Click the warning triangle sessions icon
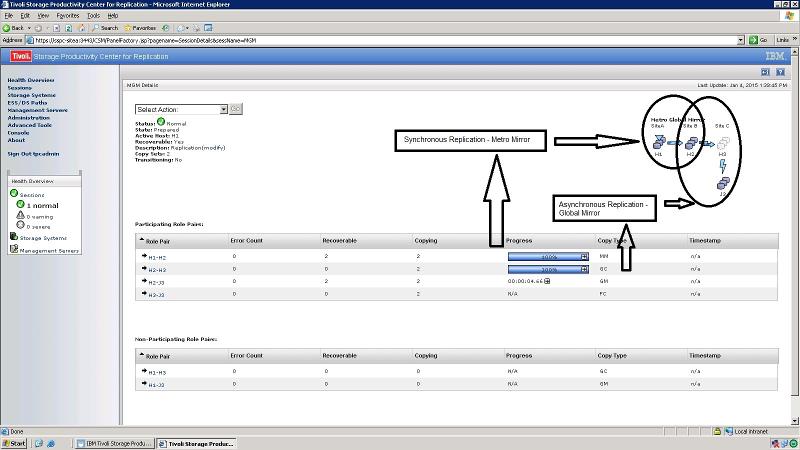This screenshot has height=450, width=800. [x=22, y=215]
